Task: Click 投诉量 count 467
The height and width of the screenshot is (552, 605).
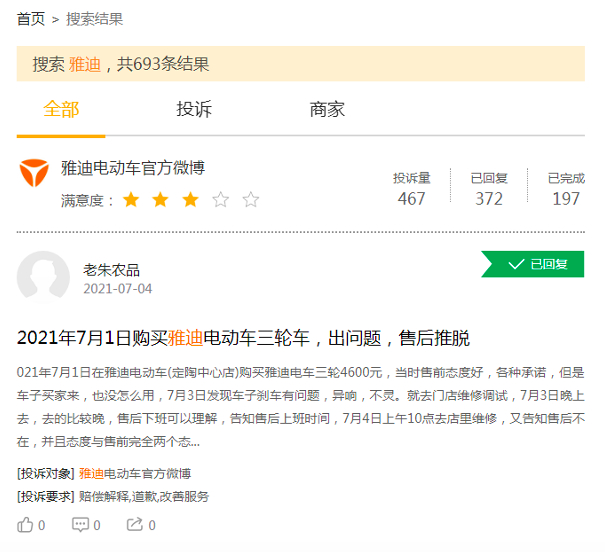Action: click(411, 199)
